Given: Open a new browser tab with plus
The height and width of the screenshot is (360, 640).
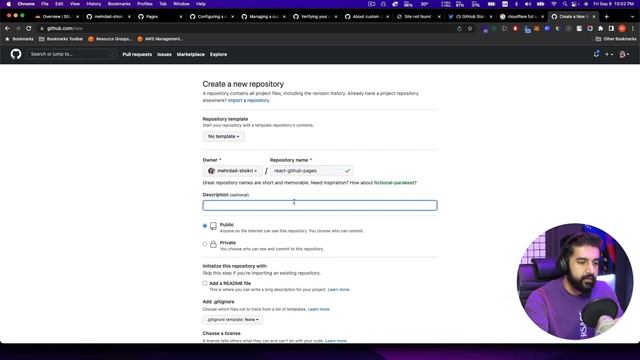Looking at the screenshot, I should click(607, 17).
